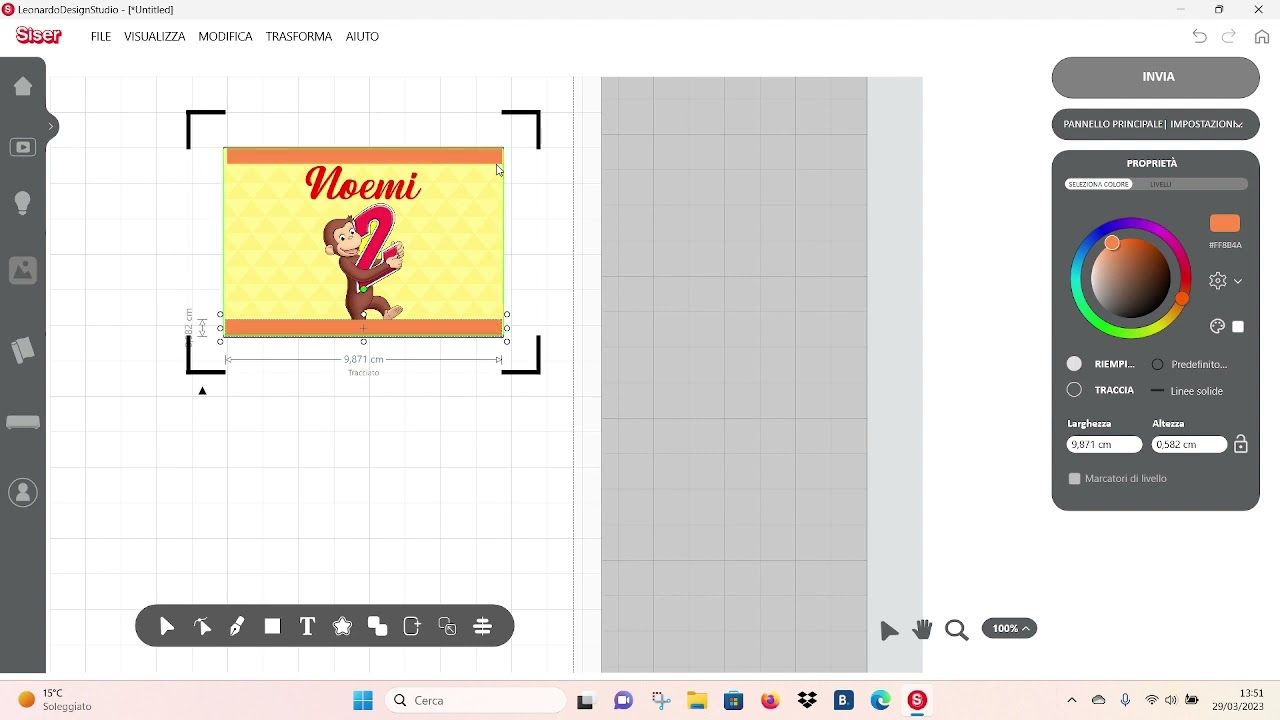Screen dimensions: 1280x720
Task: Click the home icon at top right
Action: [1262, 37]
